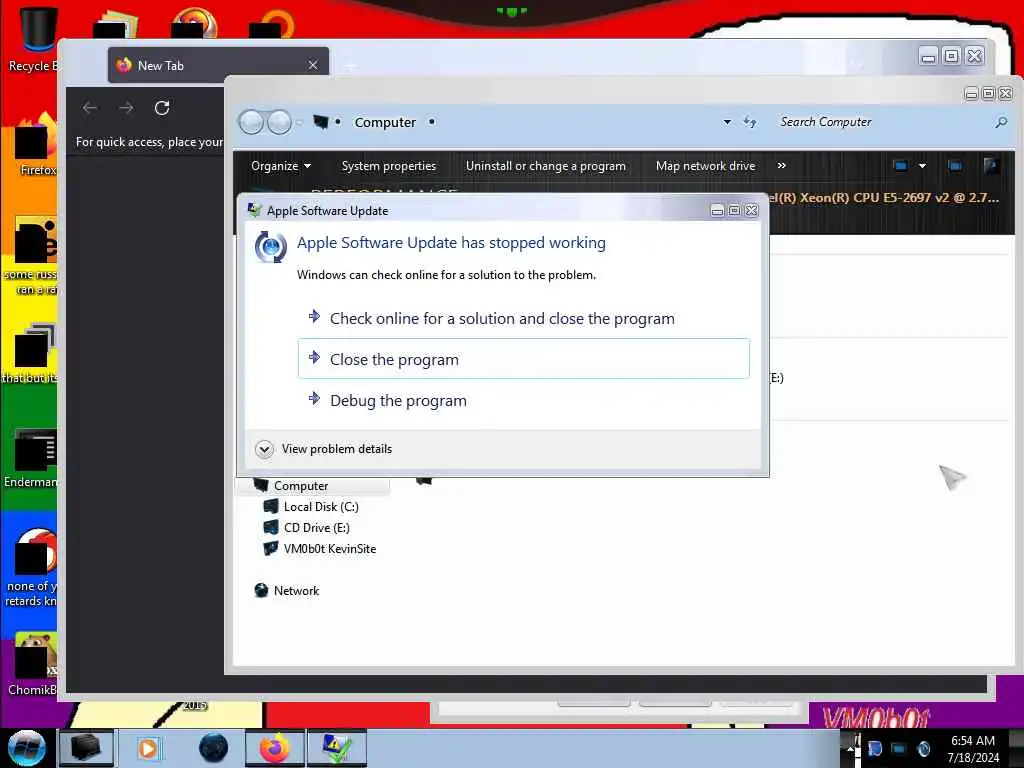1024x768 pixels.
Task: Click the magnifier search icon in Explorer
Action: click(x=1000, y=122)
